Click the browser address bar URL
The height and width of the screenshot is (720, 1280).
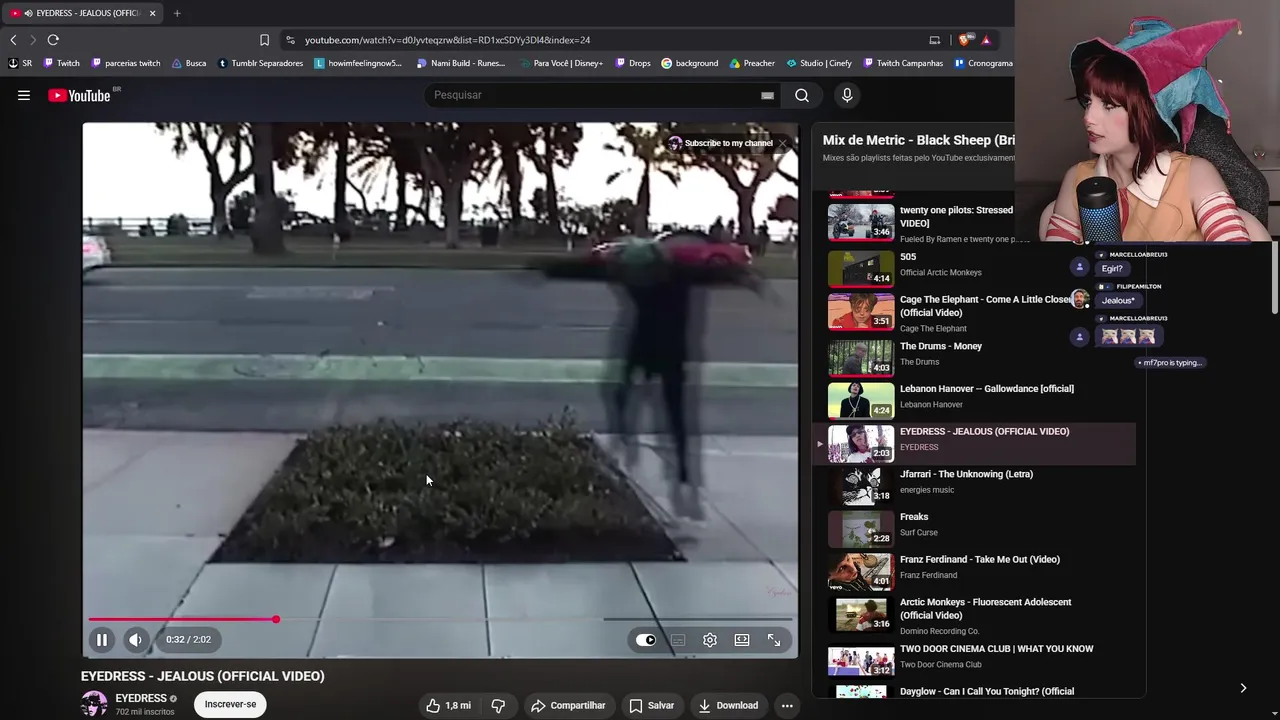click(447, 40)
